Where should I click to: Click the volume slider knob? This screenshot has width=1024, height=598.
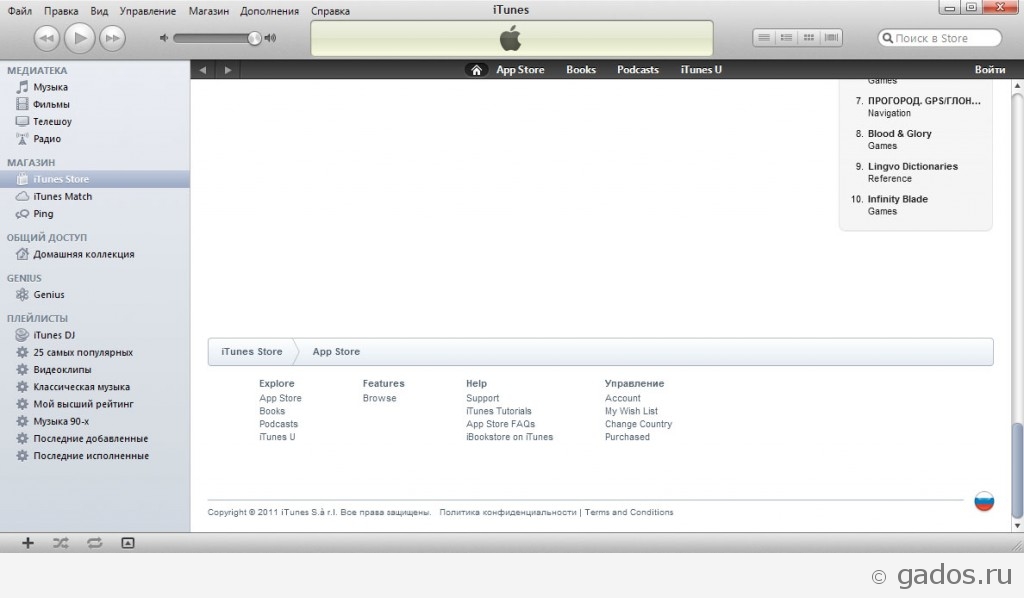pyautogui.click(x=254, y=39)
